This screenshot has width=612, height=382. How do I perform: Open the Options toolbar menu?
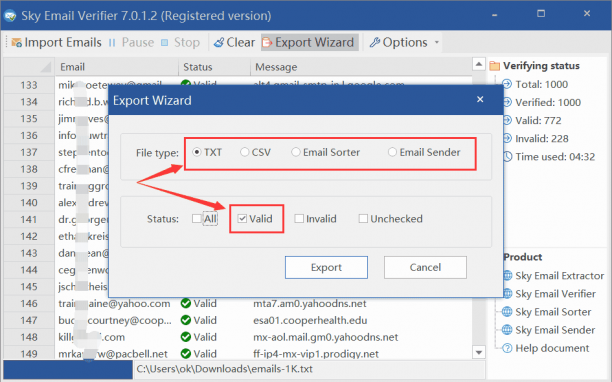click(x=399, y=42)
